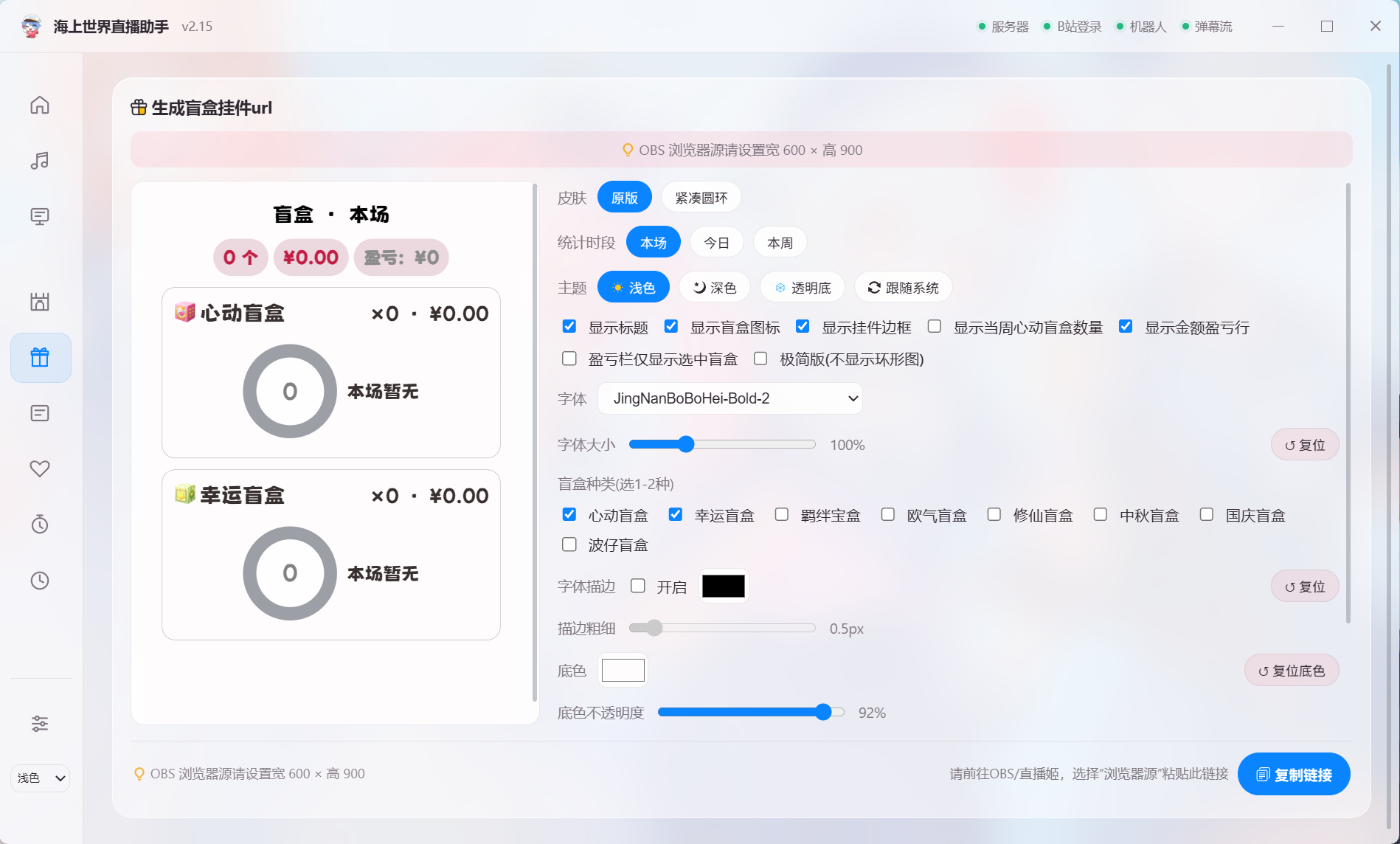Open the white 底色 color swatch

623,670
